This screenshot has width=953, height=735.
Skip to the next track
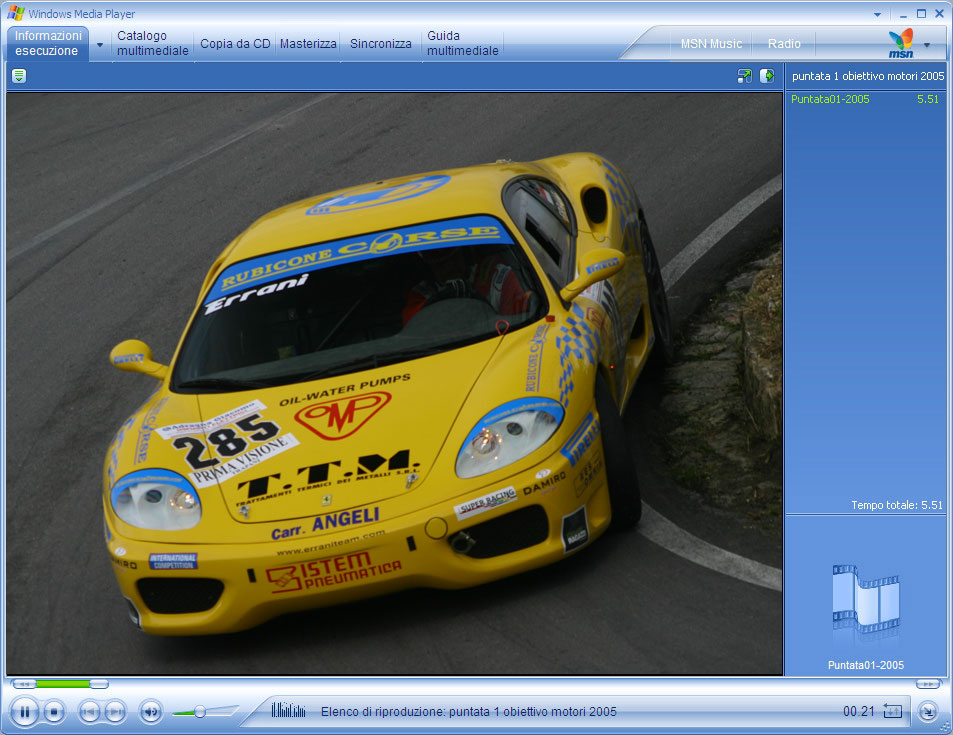115,711
